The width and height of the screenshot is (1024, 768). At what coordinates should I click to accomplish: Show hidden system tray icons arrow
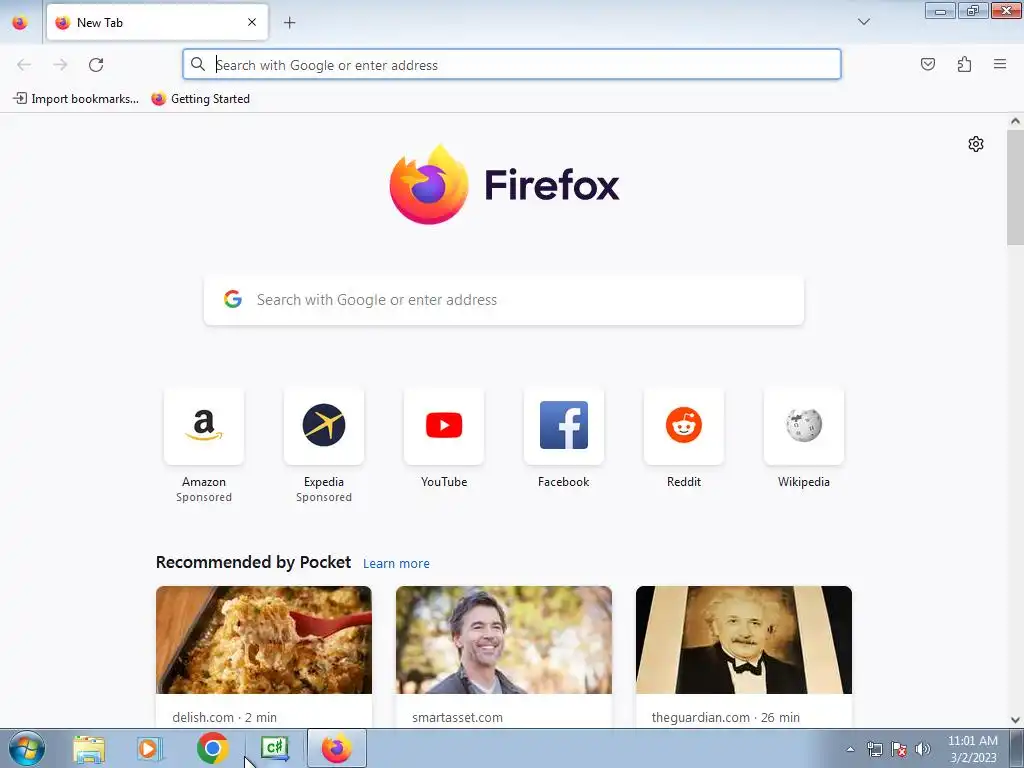click(x=850, y=750)
